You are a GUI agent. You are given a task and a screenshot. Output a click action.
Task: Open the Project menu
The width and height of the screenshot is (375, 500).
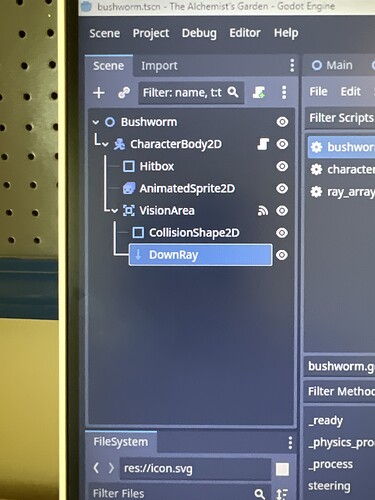151,33
